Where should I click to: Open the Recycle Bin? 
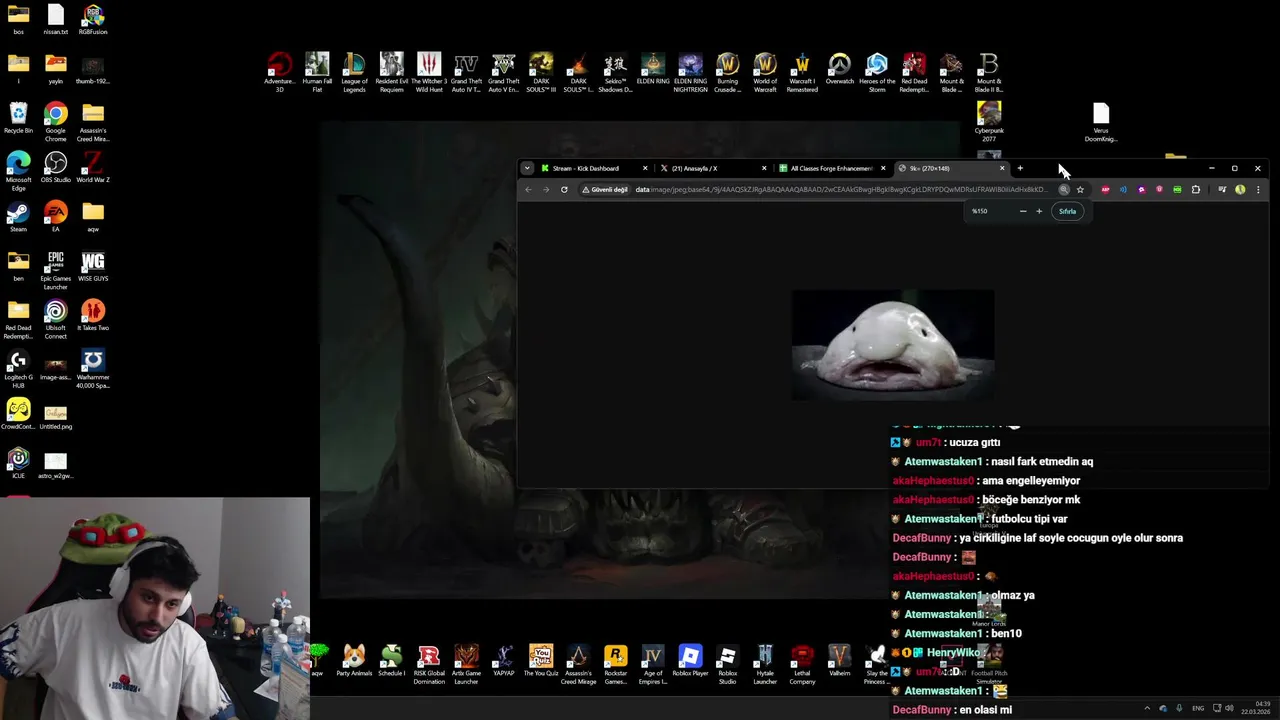tap(18, 118)
